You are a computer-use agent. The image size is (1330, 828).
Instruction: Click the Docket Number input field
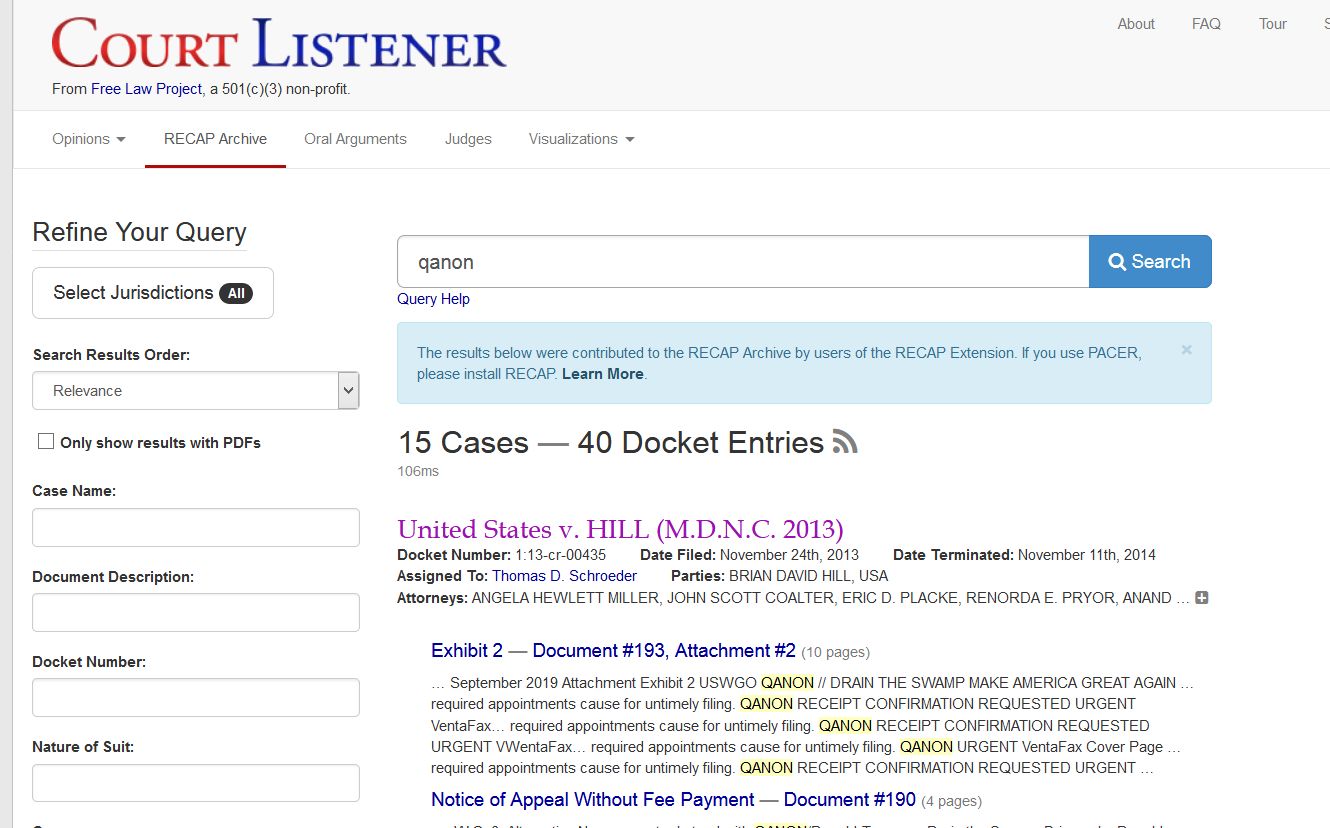[196, 697]
